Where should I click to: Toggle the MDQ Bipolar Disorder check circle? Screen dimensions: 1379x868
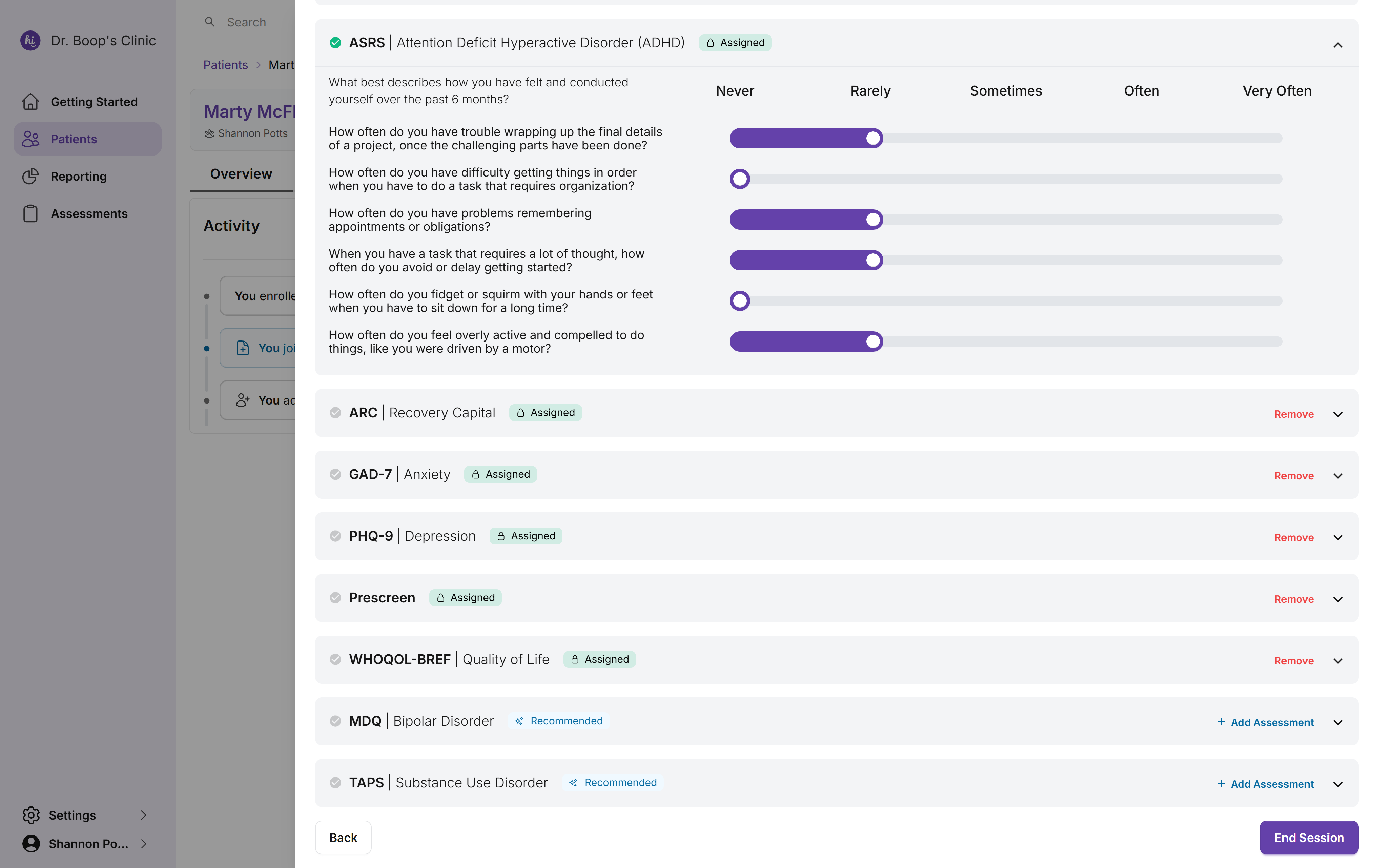pyautogui.click(x=335, y=721)
